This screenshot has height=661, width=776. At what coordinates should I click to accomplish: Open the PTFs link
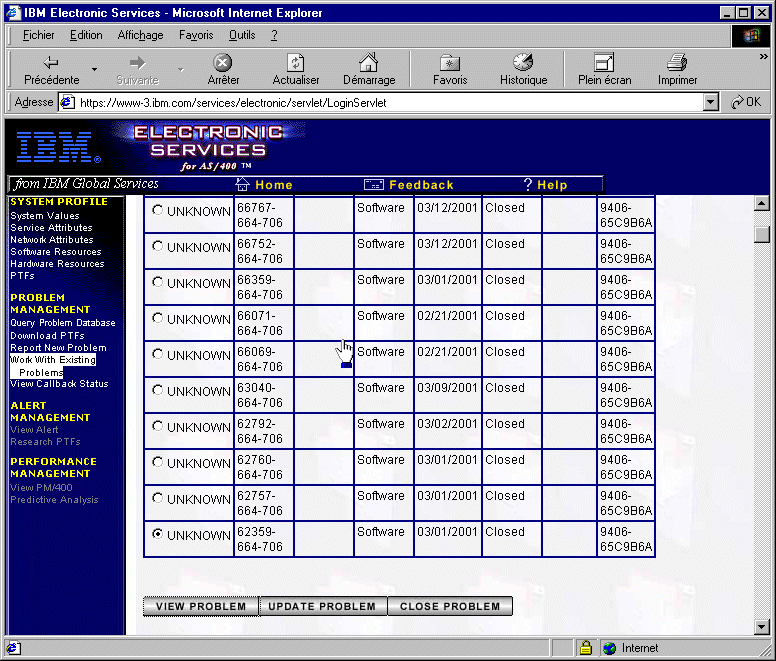pos(22,276)
